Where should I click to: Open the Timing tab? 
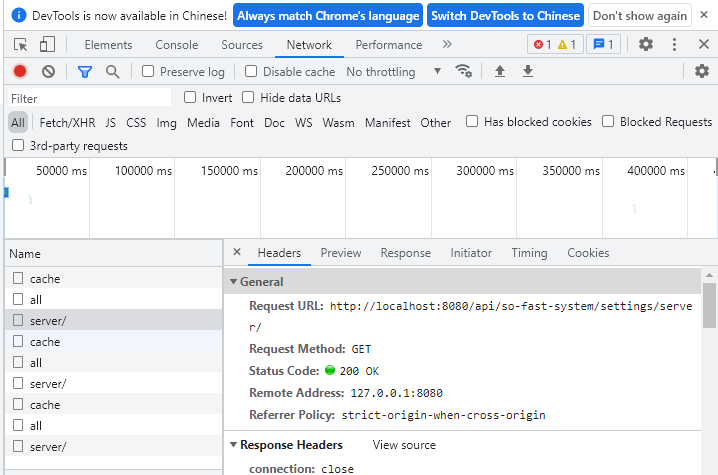click(x=529, y=253)
